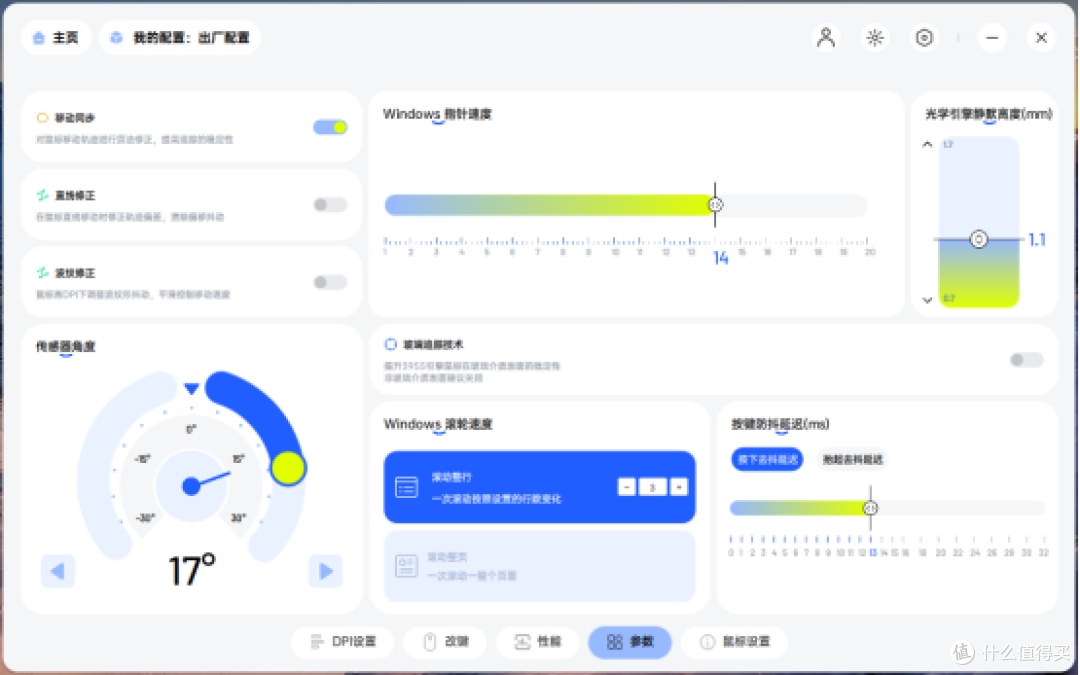Open the 我的配置 profile selector
The width and height of the screenshot is (1080, 675).
(x=180, y=37)
